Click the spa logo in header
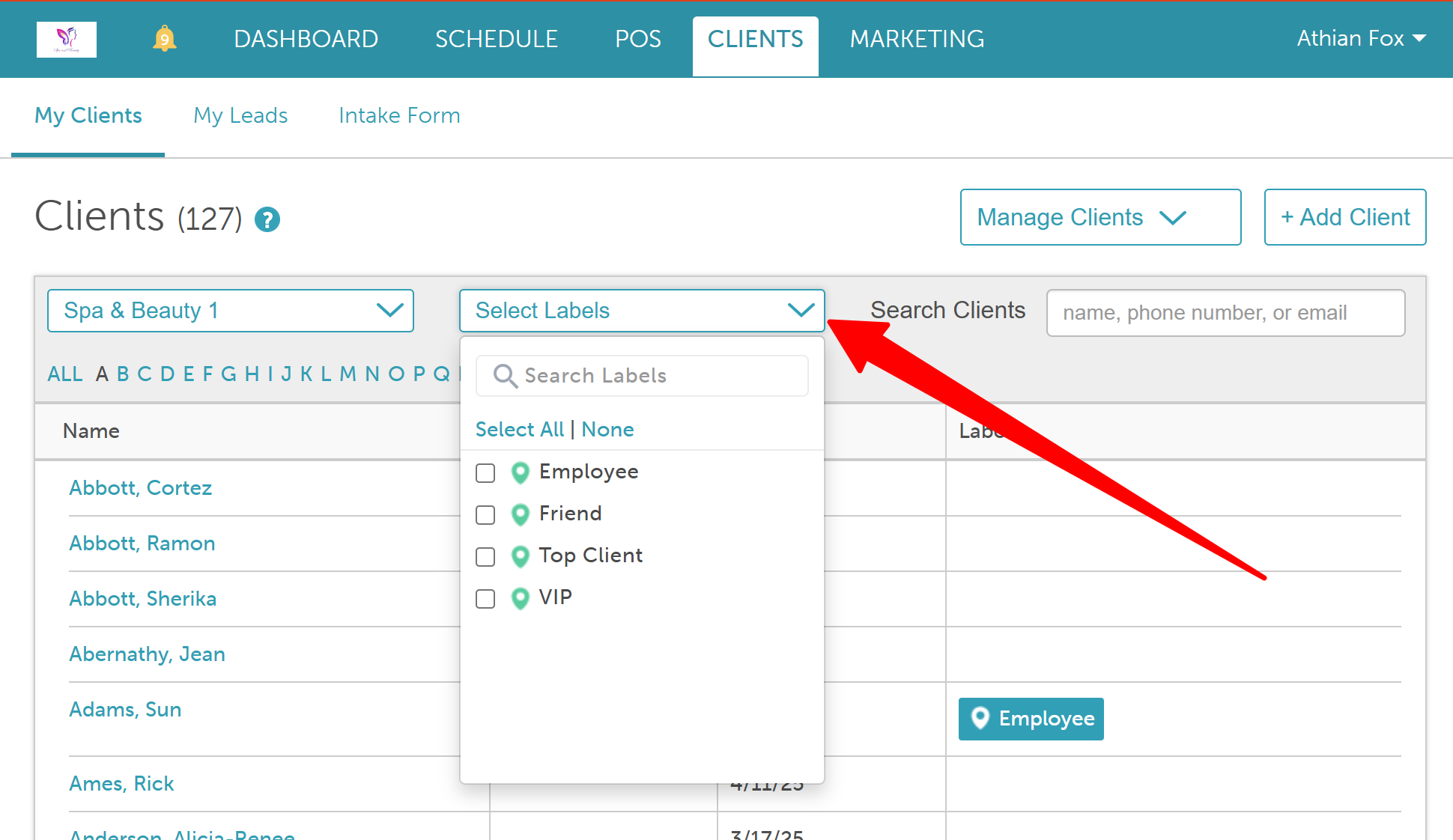 click(x=67, y=39)
